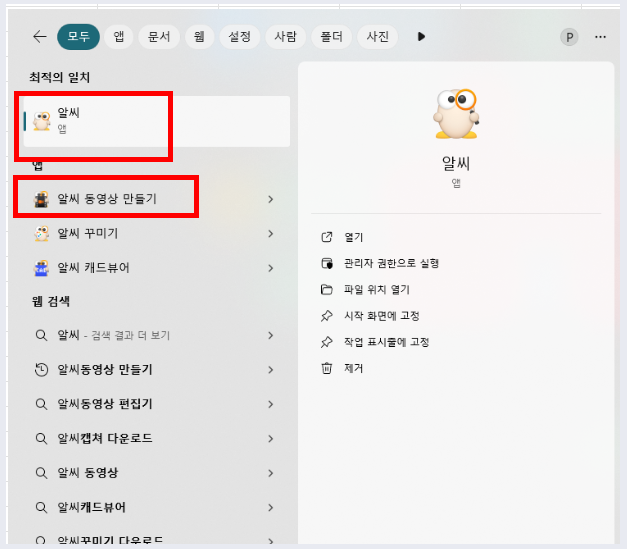Image resolution: width=627 pixels, height=549 pixels.
Task: Expand chevron for 알씨 동영상 web result
Action: pos(271,473)
